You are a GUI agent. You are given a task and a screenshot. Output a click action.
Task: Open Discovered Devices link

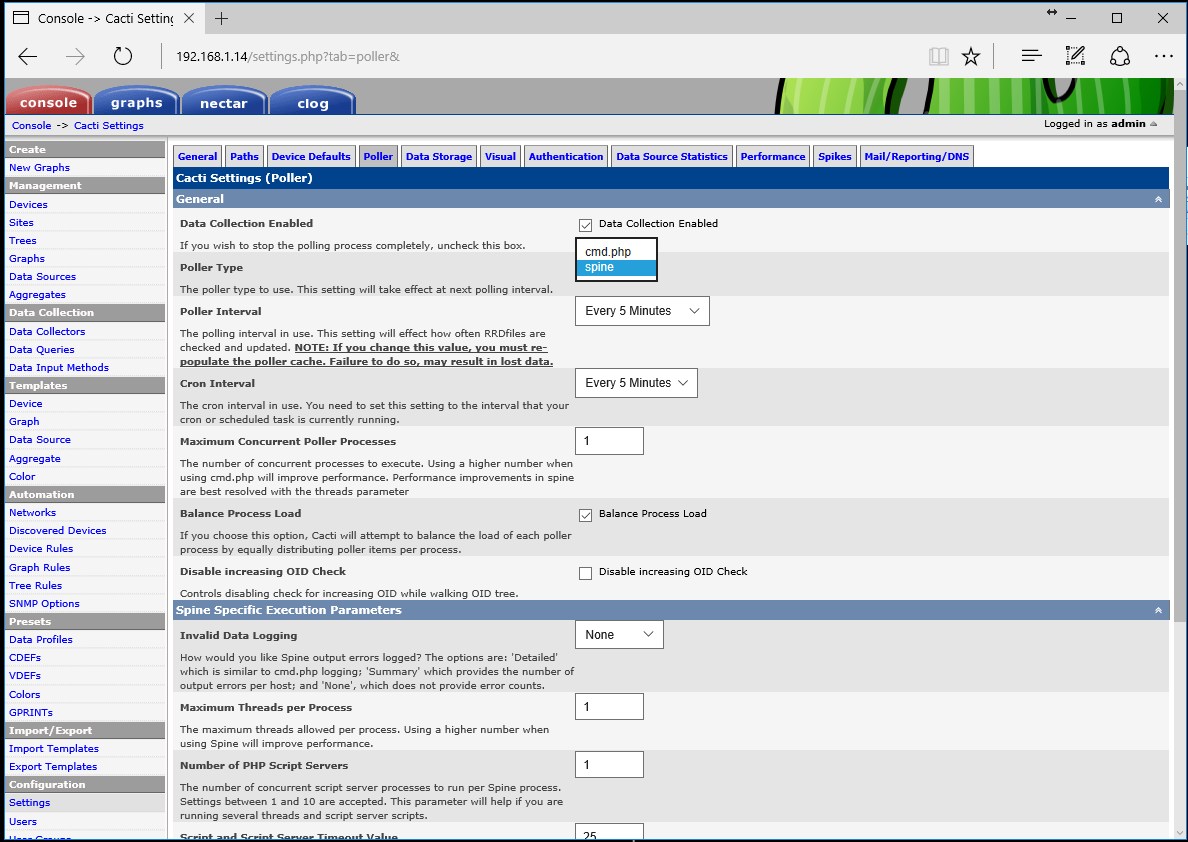pos(58,531)
